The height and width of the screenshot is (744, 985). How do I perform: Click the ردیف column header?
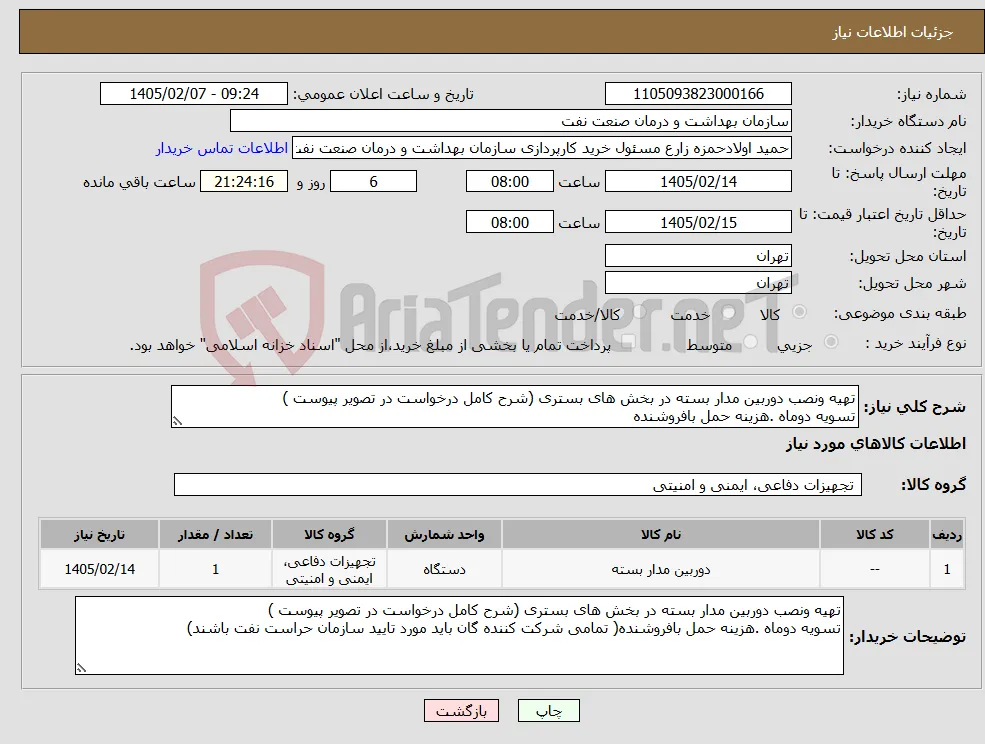pos(947,535)
